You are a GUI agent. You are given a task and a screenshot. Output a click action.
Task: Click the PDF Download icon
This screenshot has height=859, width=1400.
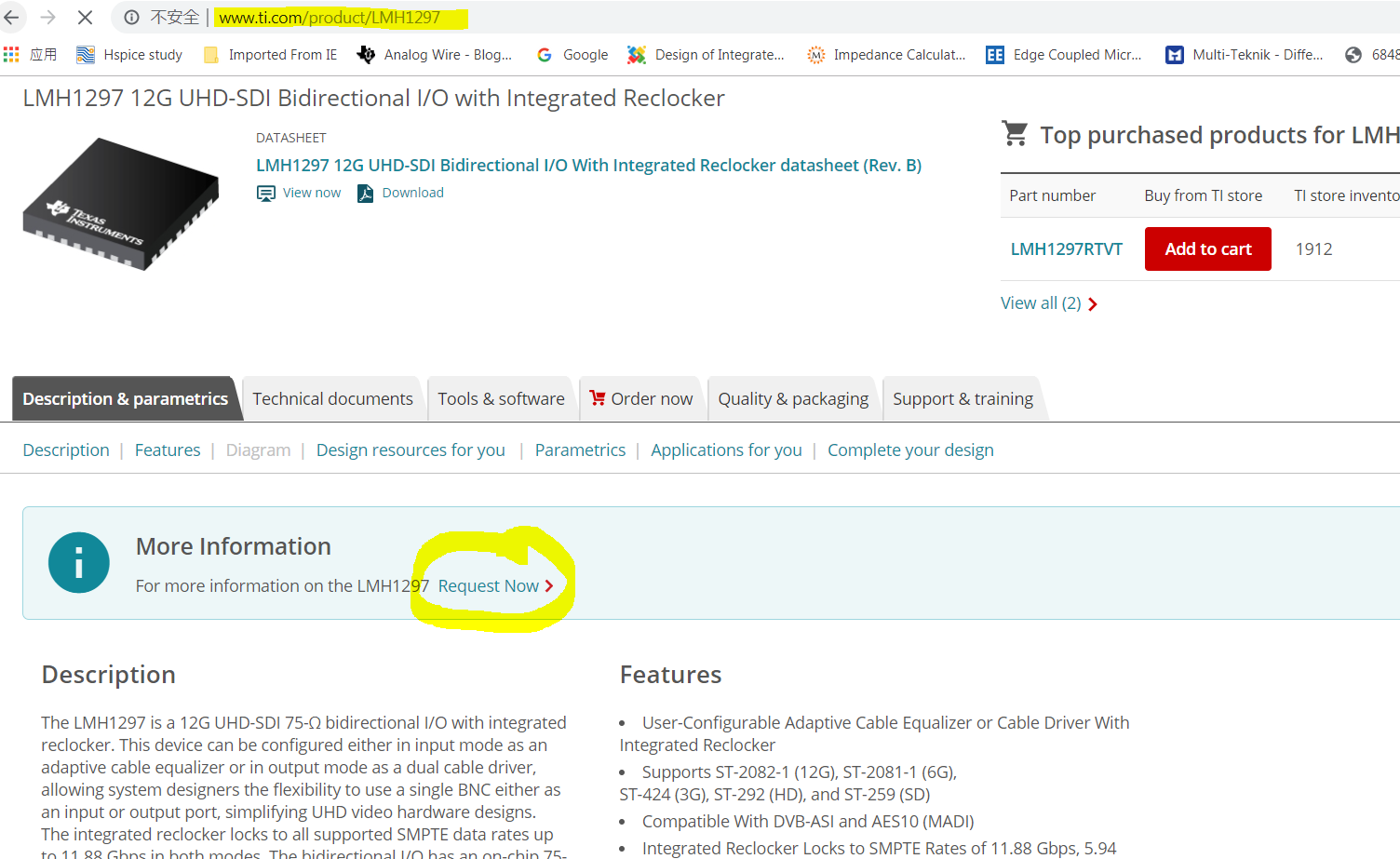[366, 194]
